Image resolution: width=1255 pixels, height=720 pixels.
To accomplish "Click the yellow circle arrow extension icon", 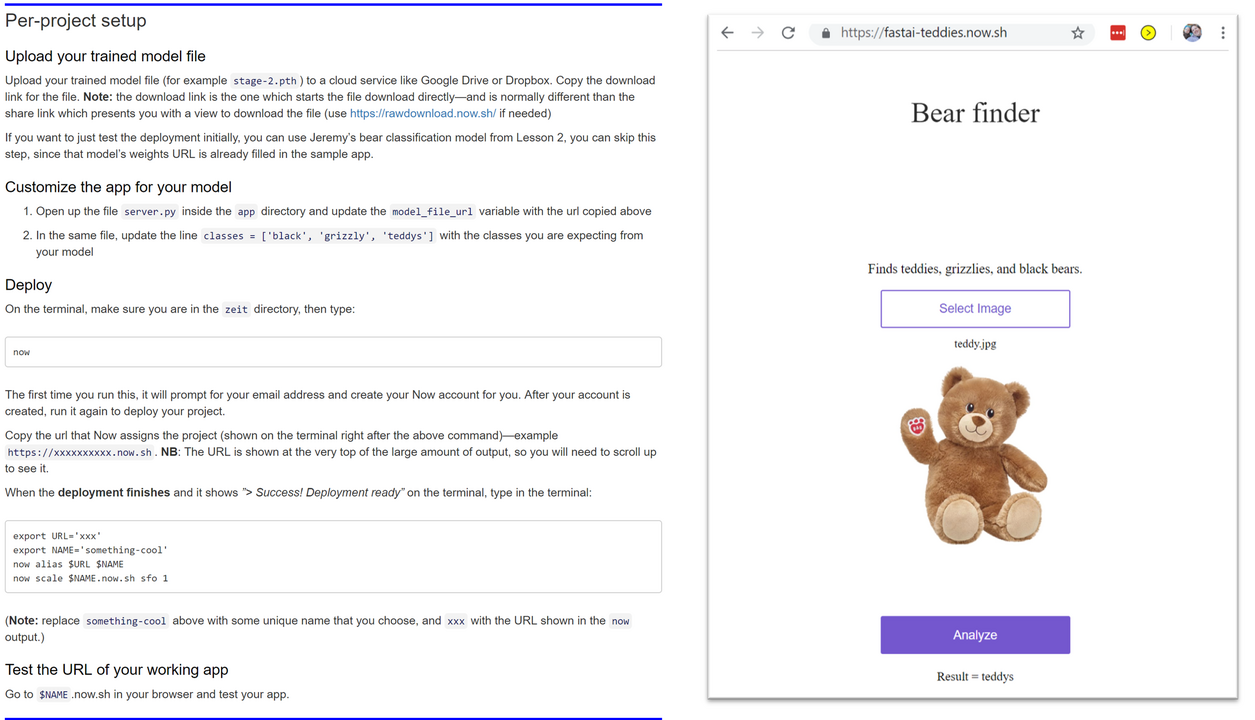I will click(x=1148, y=33).
